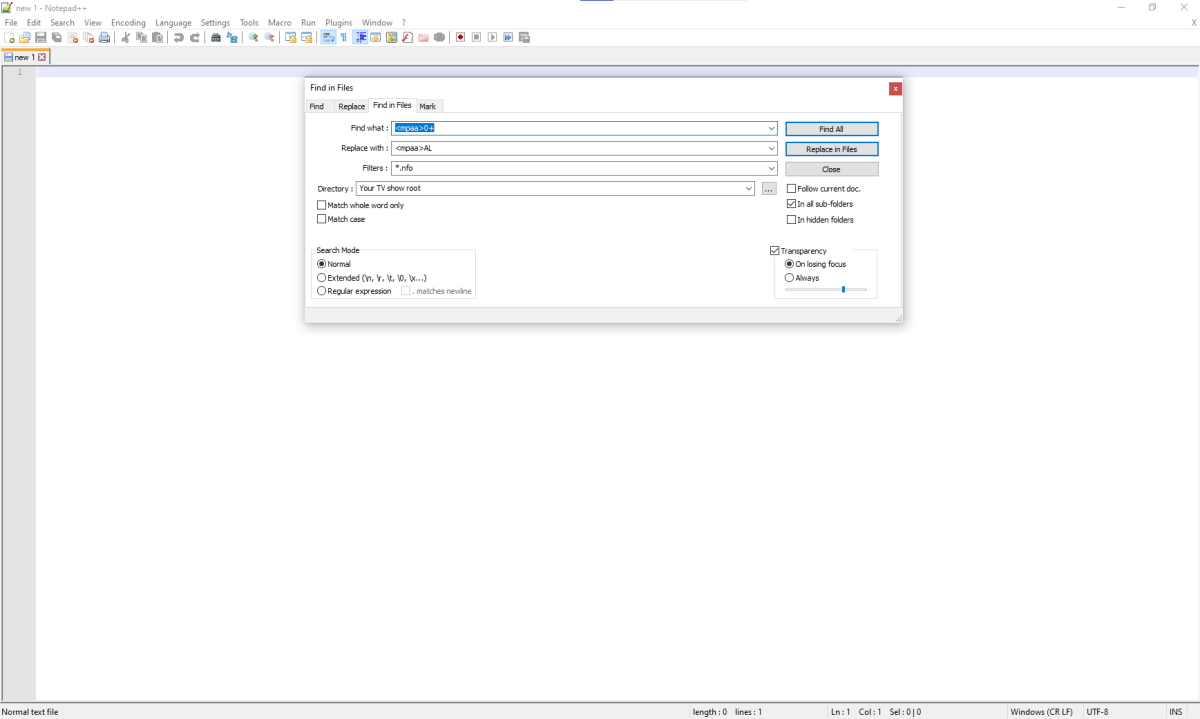Image resolution: width=1200 pixels, height=719 pixels.
Task: Open the Filters dropdown arrow
Action: [x=771, y=169]
